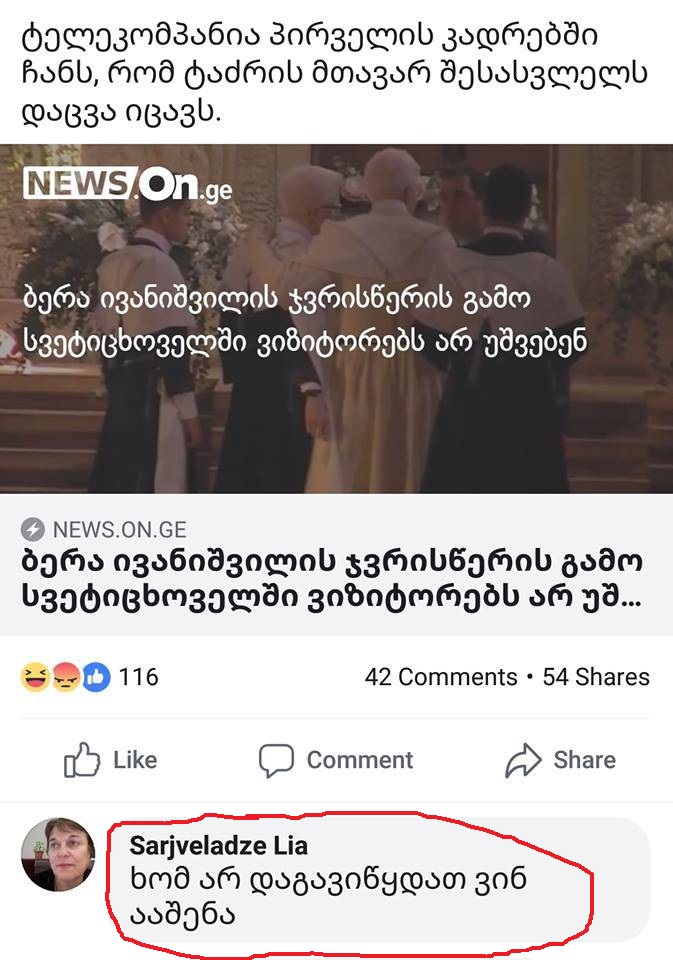Image resolution: width=673 pixels, height=960 pixels.
Task: Click Sarjveladze Lia's profile picture
Action: tap(58, 854)
